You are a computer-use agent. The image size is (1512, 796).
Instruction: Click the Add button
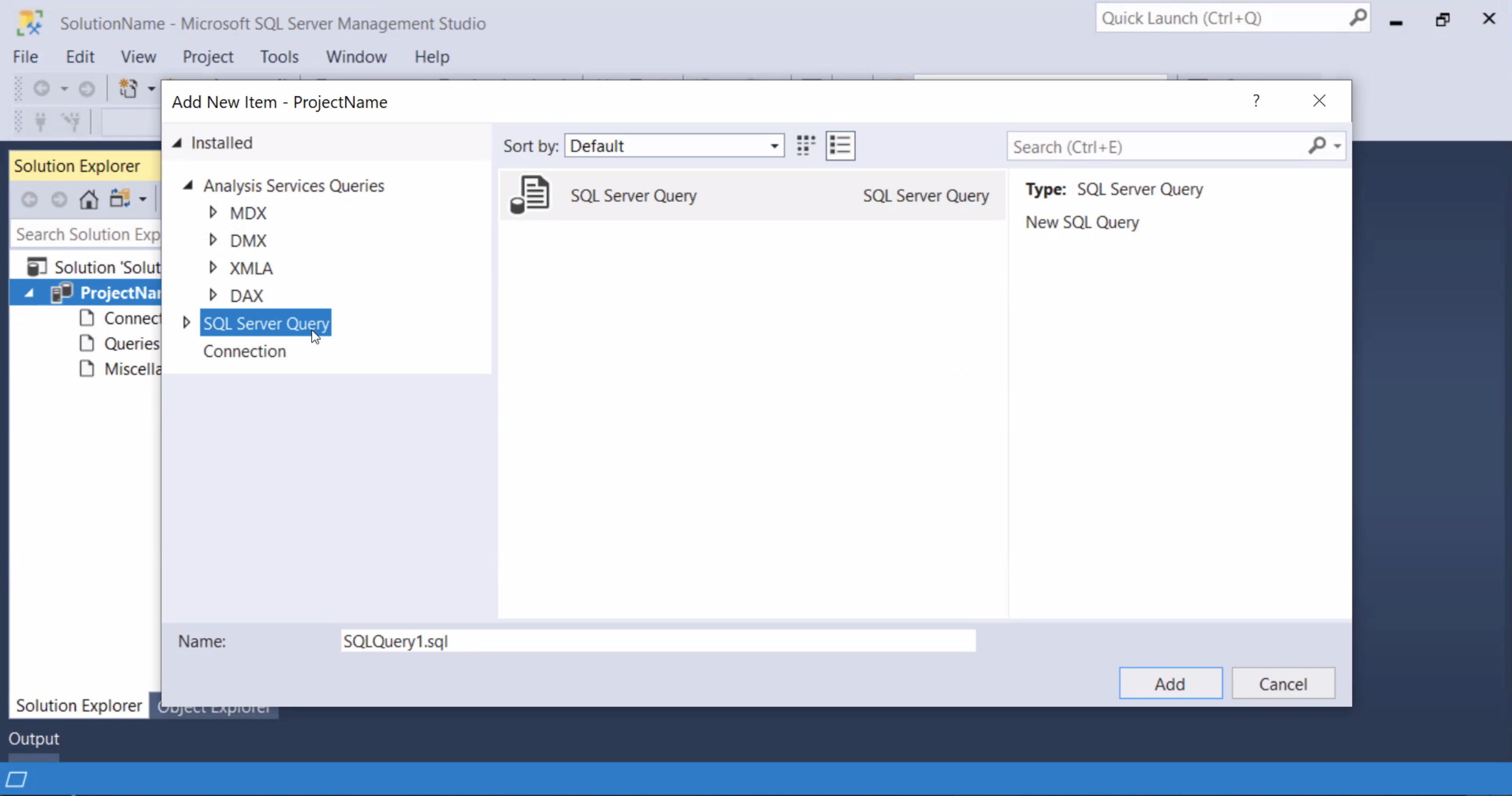pyautogui.click(x=1170, y=683)
